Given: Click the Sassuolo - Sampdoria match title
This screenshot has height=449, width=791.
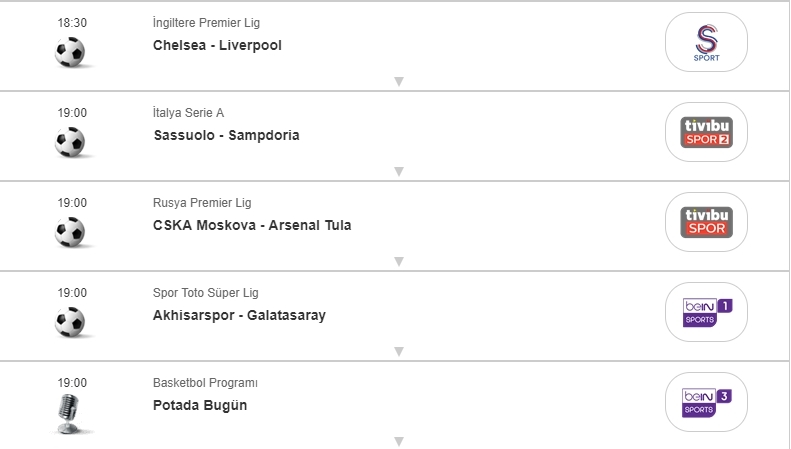Looking at the screenshot, I should (x=226, y=135).
